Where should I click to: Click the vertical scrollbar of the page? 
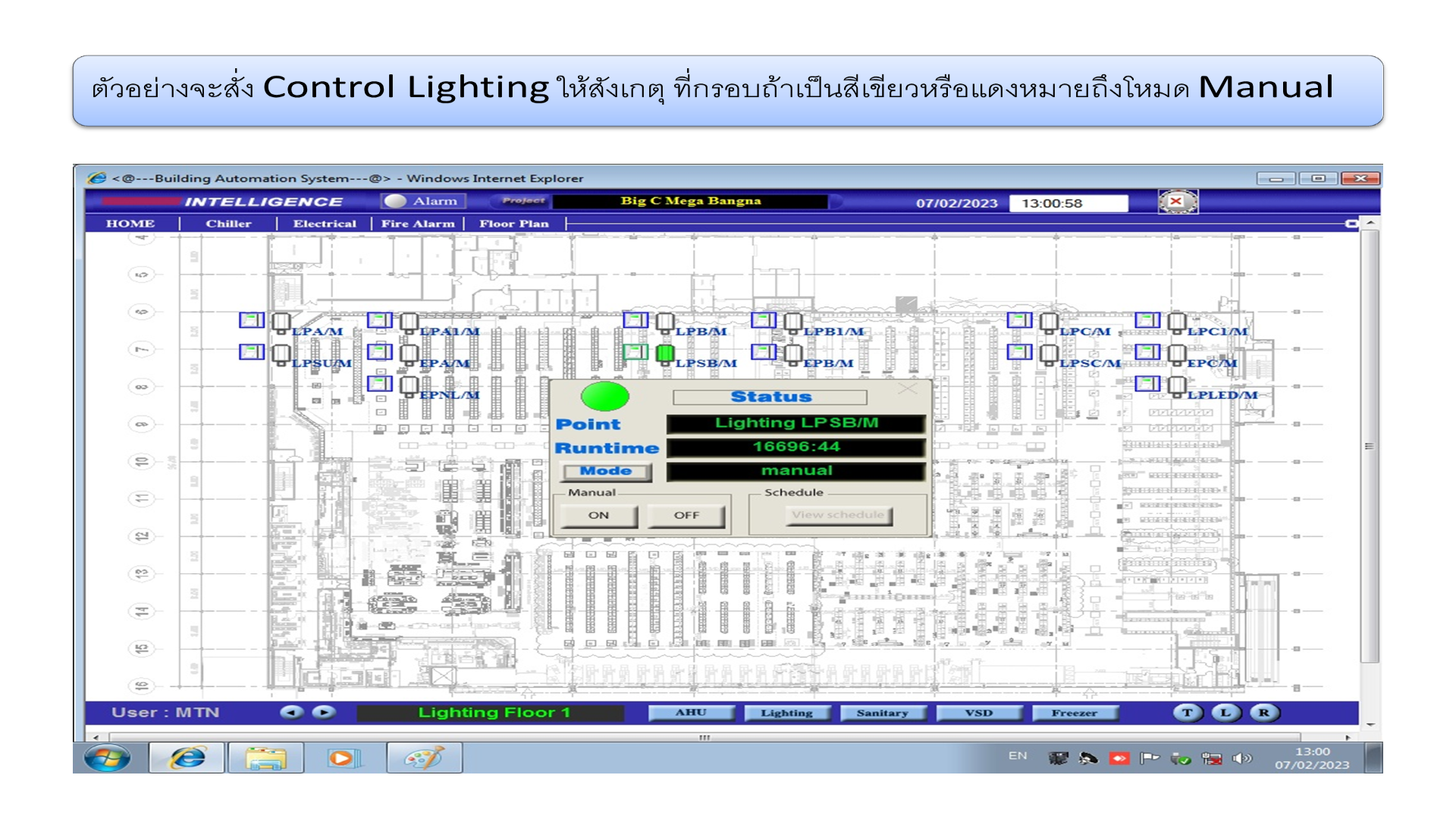coord(1370,447)
